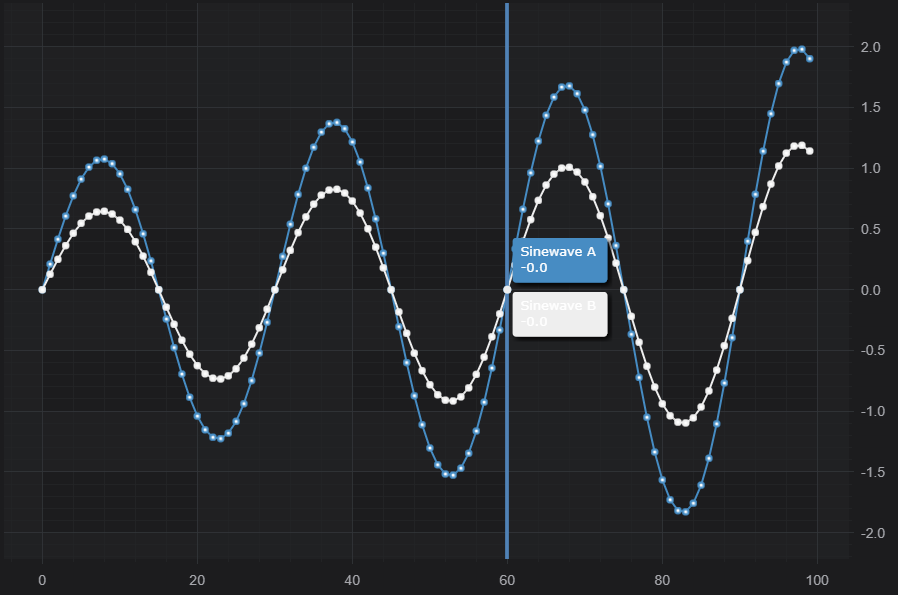Click the y-axis label 2.0
Screen dimensions: 898x595
pos(870,47)
